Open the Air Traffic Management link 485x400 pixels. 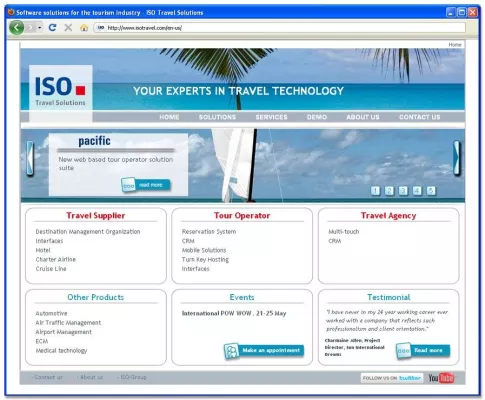pyautogui.click(x=68, y=323)
